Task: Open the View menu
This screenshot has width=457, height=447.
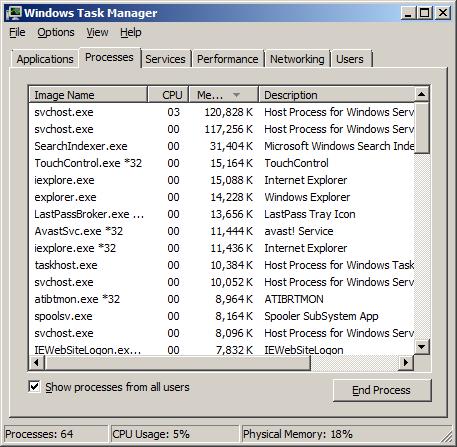Action: tap(97, 32)
